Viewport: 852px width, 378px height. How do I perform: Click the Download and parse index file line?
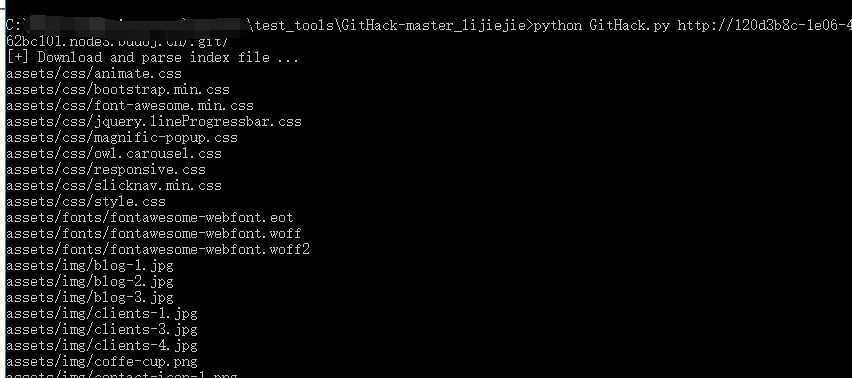[152, 57]
